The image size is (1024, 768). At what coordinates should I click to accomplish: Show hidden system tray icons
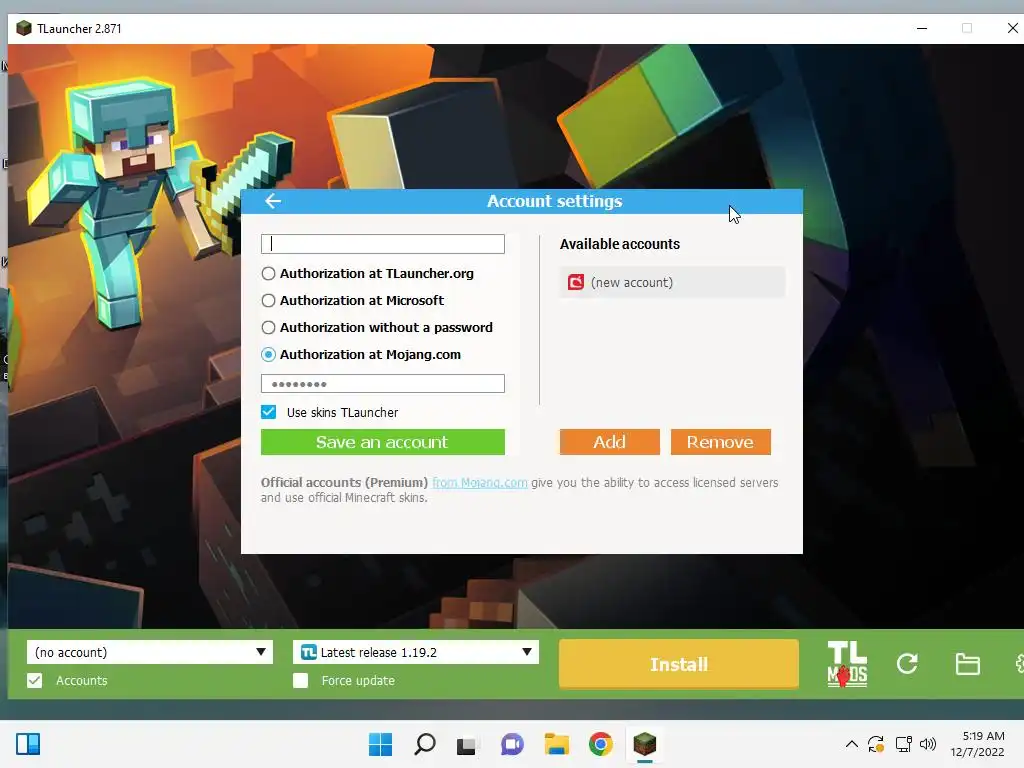click(x=852, y=744)
